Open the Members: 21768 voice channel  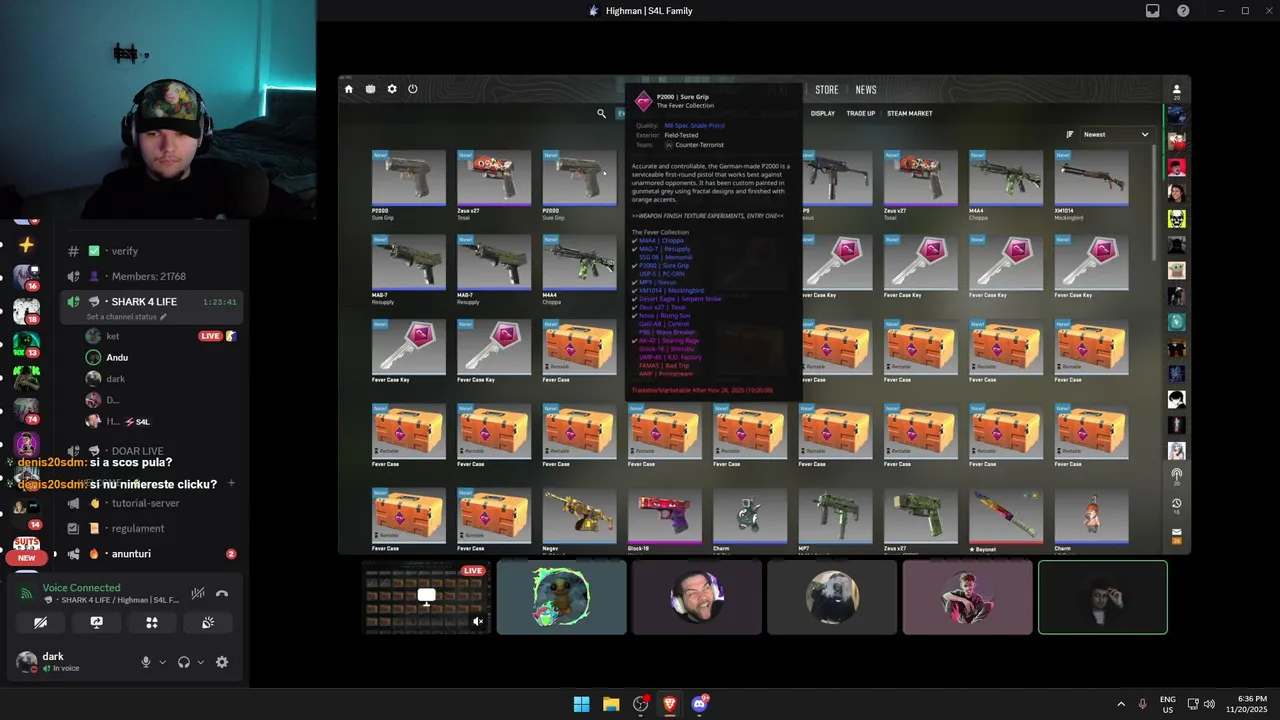point(150,276)
